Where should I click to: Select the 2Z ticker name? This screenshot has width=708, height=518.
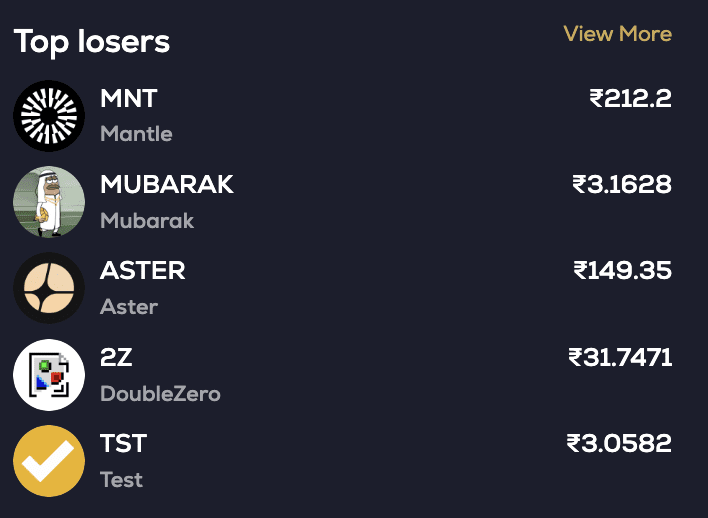click(116, 357)
